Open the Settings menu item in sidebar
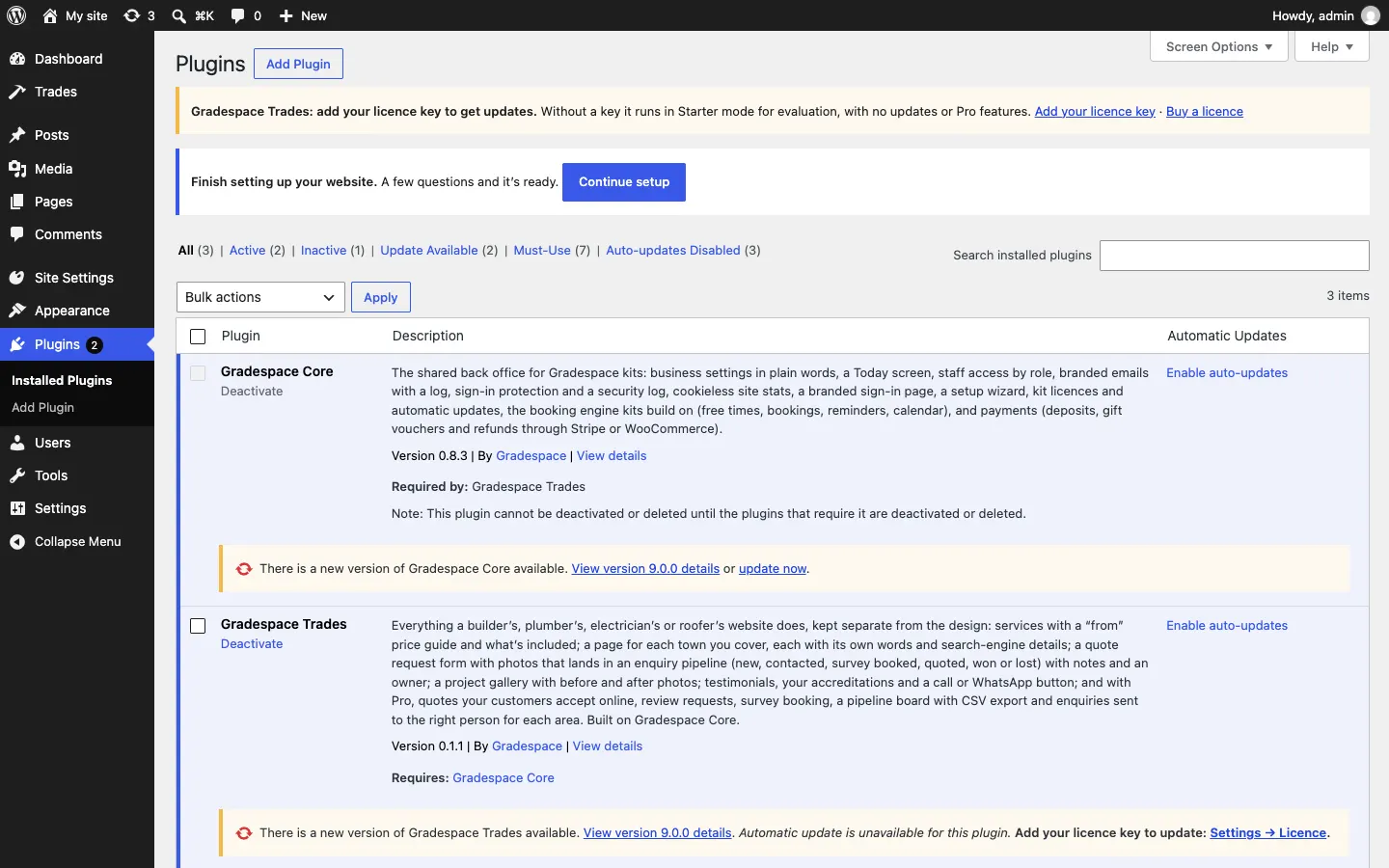The height and width of the screenshot is (868, 1389). (77, 508)
